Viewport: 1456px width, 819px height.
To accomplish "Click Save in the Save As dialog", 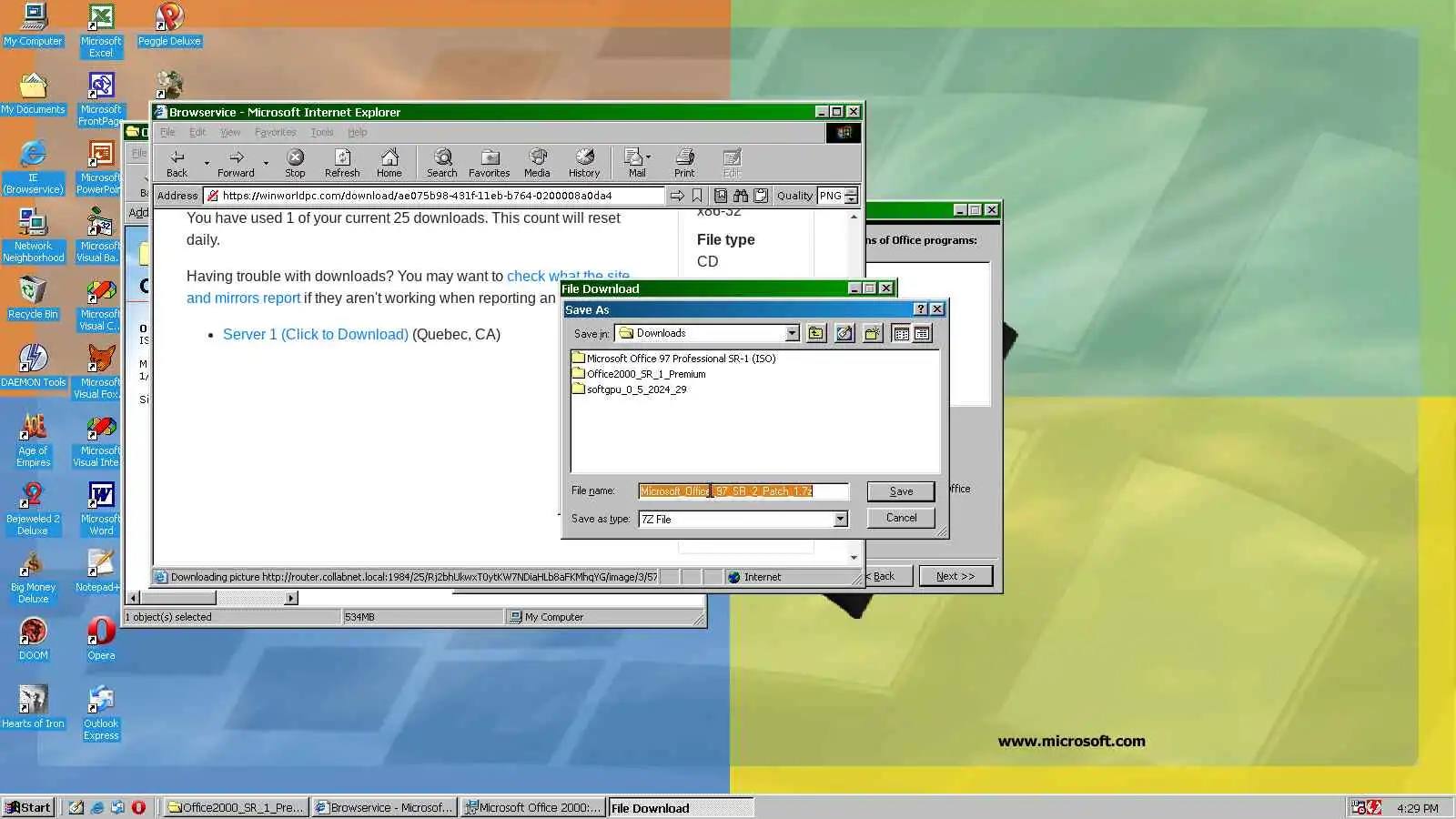I will pyautogui.click(x=901, y=491).
